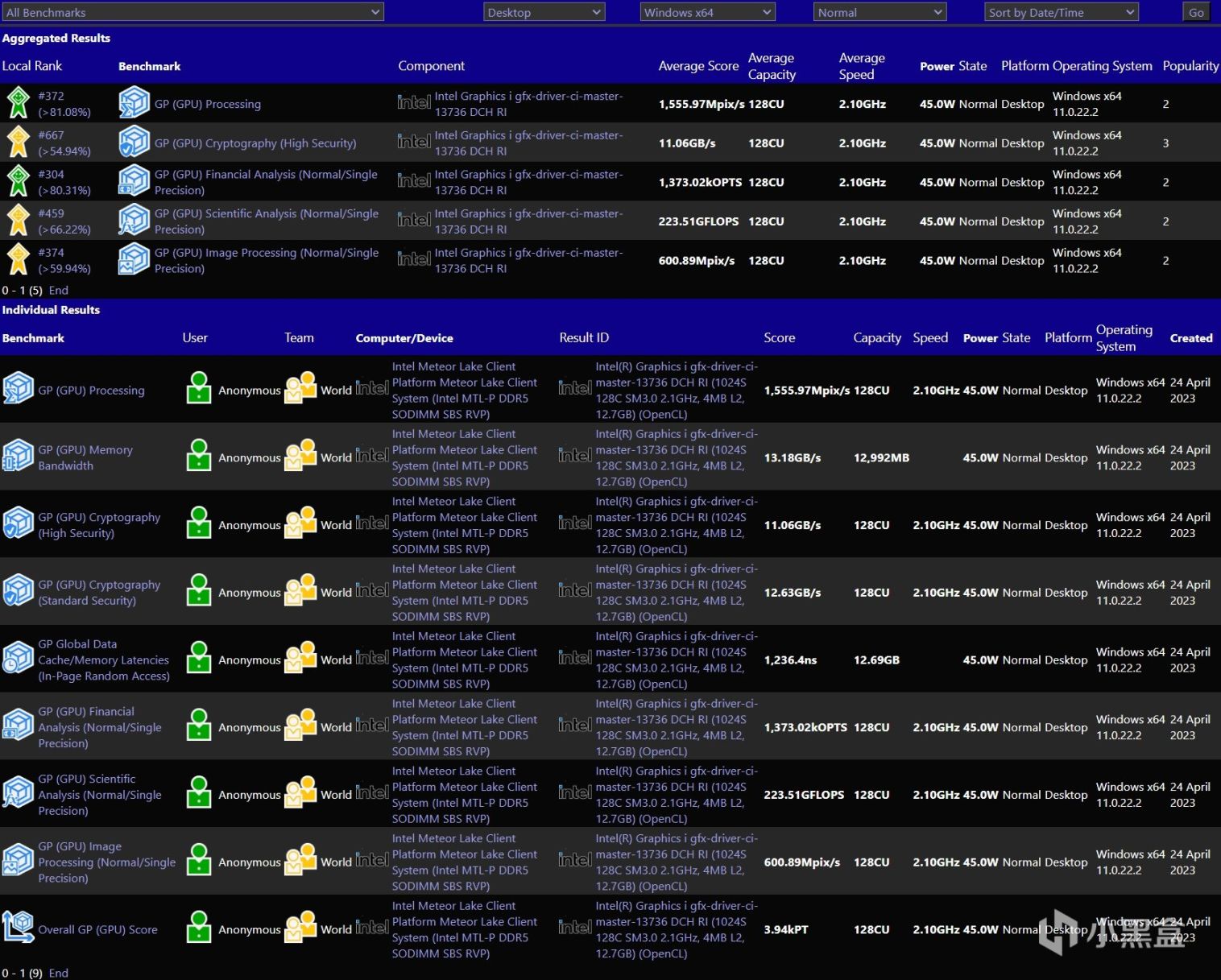Click the Popularity column header
The image size is (1221, 980).
click(1190, 66)
